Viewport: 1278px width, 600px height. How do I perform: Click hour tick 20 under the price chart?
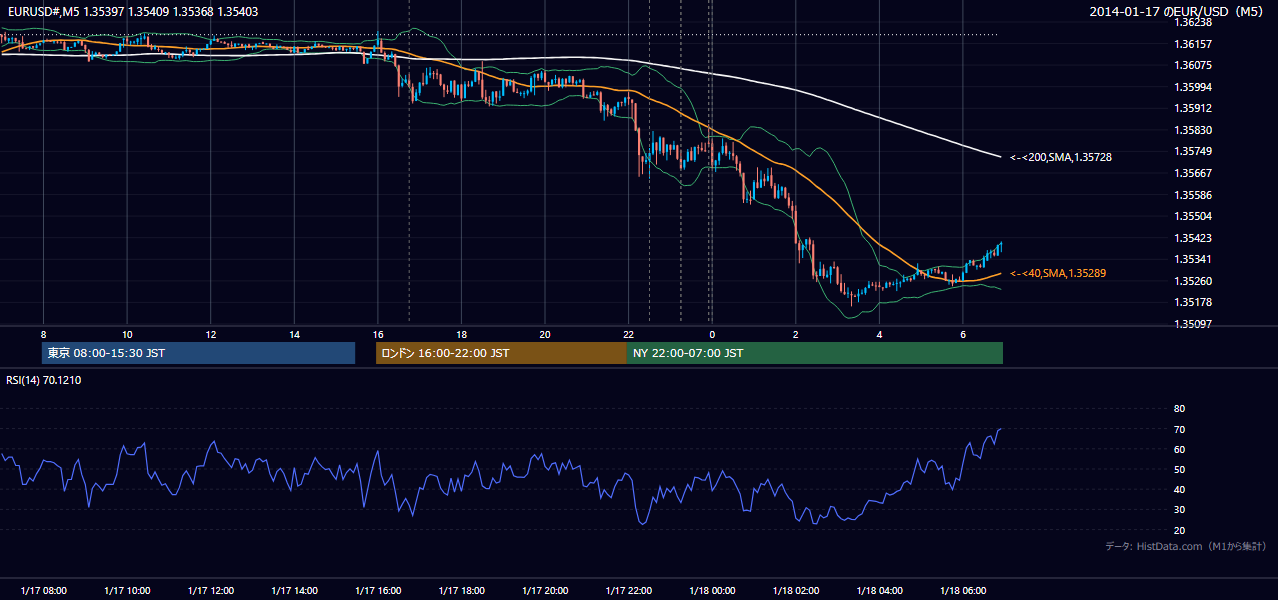coord(544,334)
